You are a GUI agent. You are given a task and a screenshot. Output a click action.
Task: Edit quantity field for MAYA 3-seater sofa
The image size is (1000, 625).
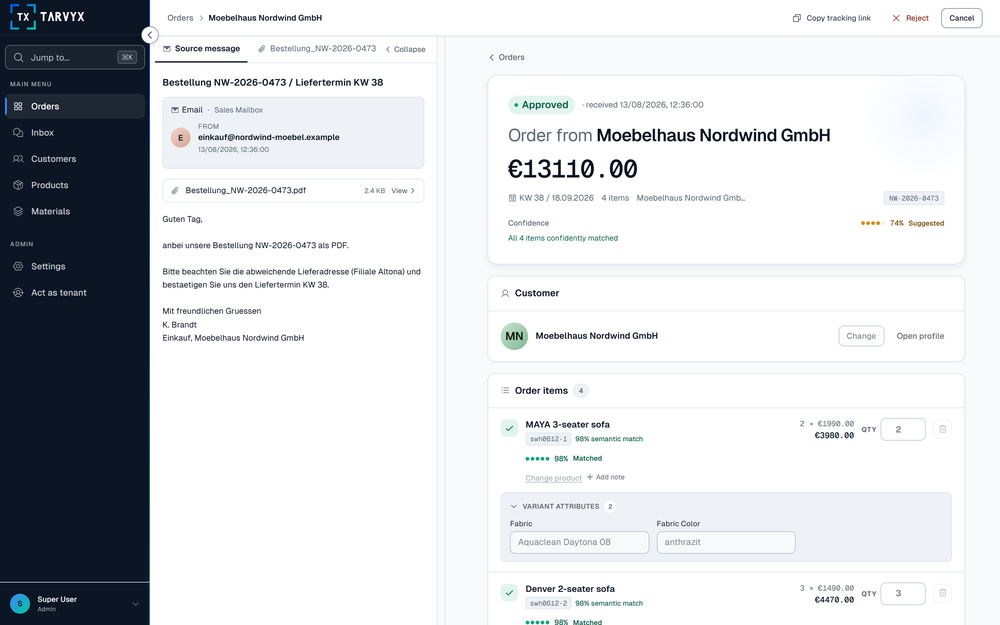click(902, 429)
